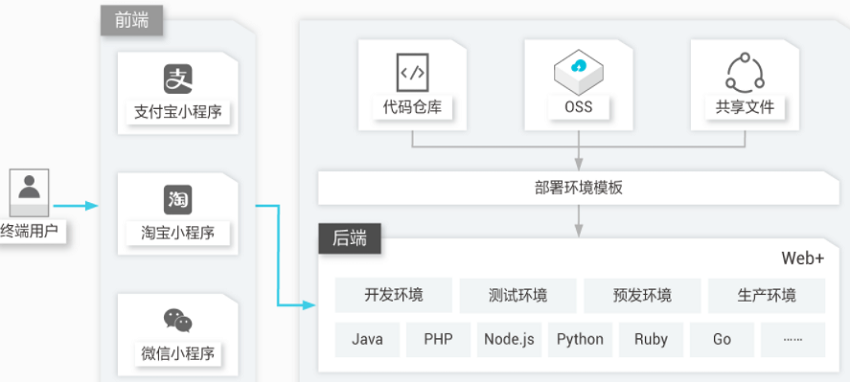Screen dimensions: 850x382
Task: Click the 代码仓库 label
Action: 413,107
